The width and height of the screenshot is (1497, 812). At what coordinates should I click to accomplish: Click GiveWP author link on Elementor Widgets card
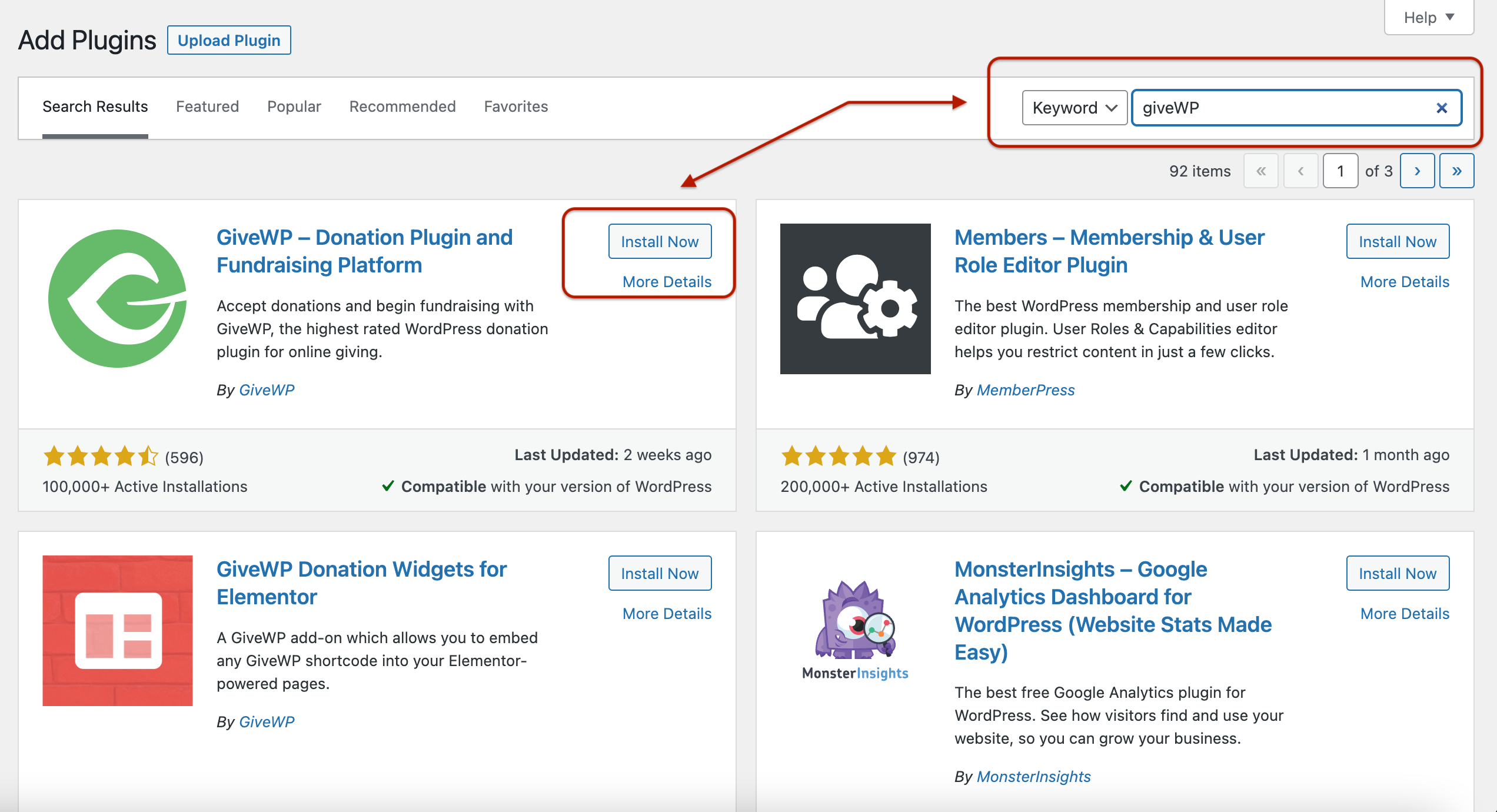coord(267,722)
